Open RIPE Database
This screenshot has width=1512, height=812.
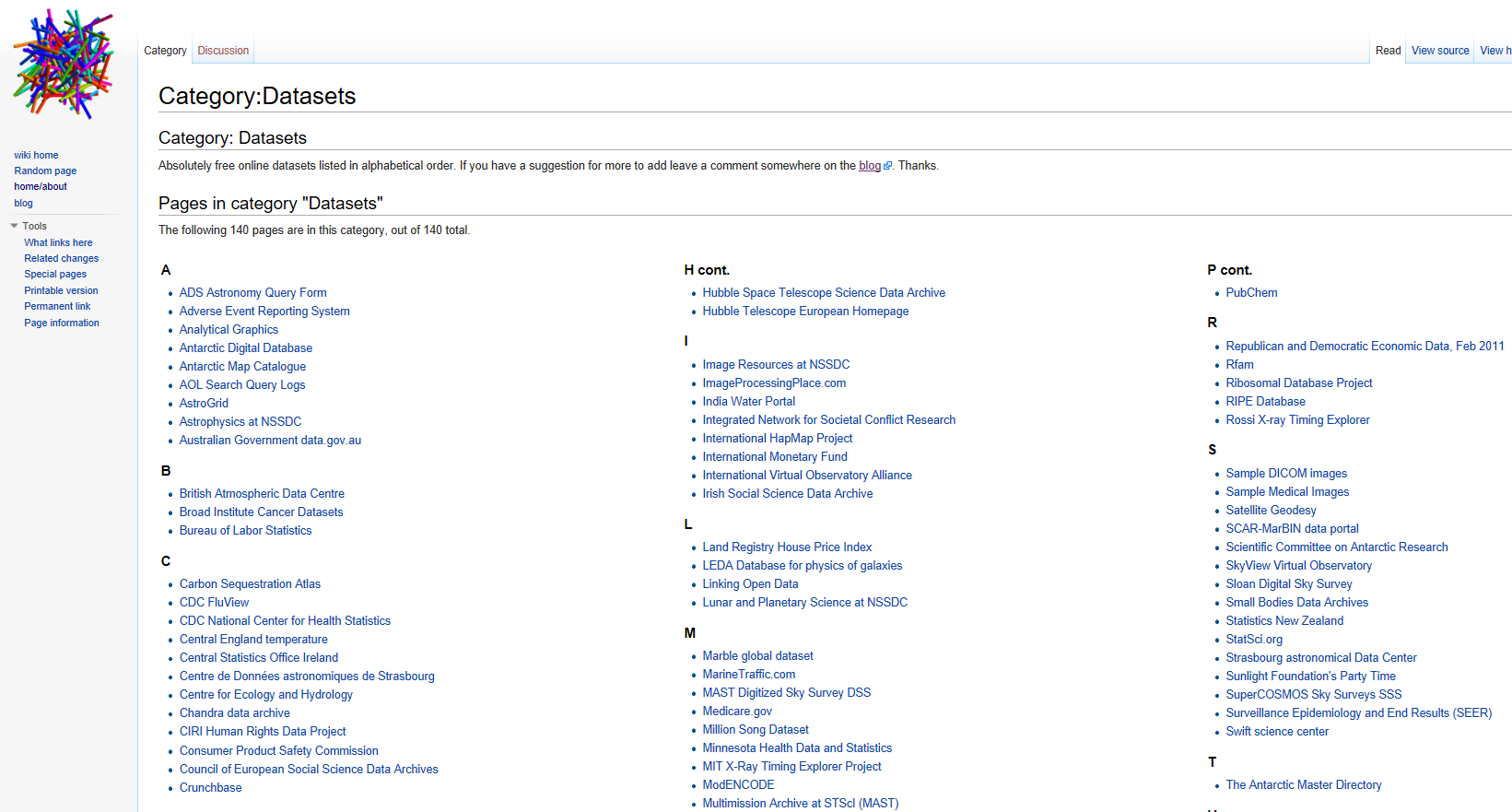point(1265,401)
